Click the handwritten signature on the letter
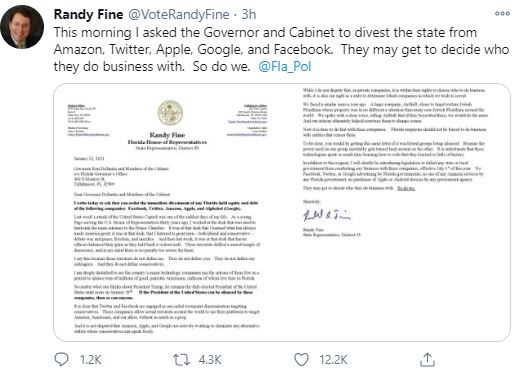 click(326, 215)
